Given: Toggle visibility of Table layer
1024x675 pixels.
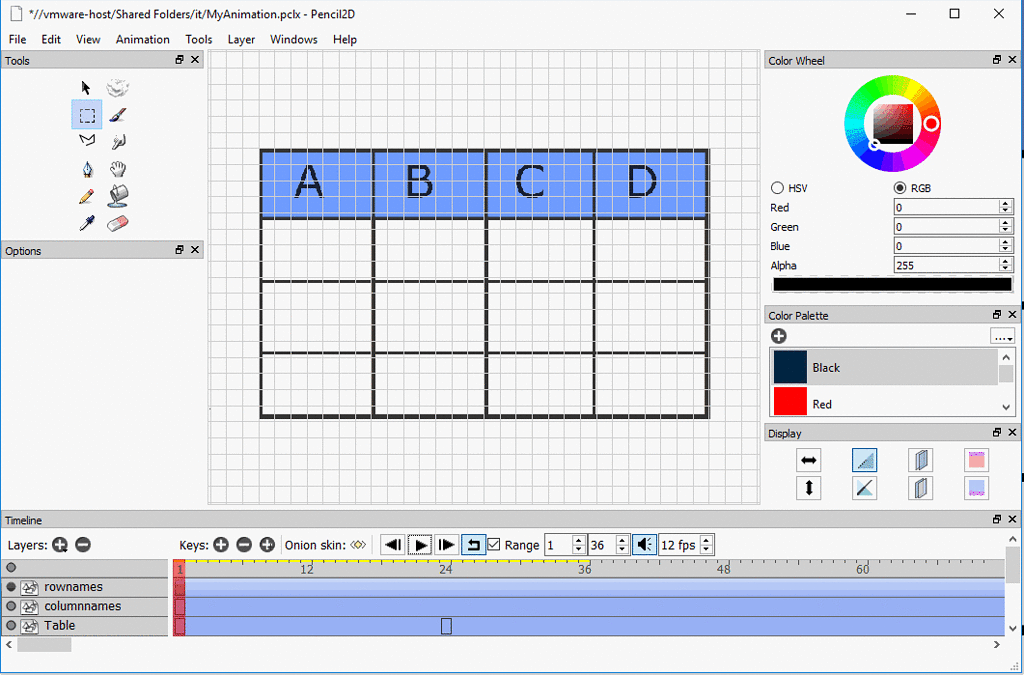Looking at the screenshot, I should click(x=11, y=625).
